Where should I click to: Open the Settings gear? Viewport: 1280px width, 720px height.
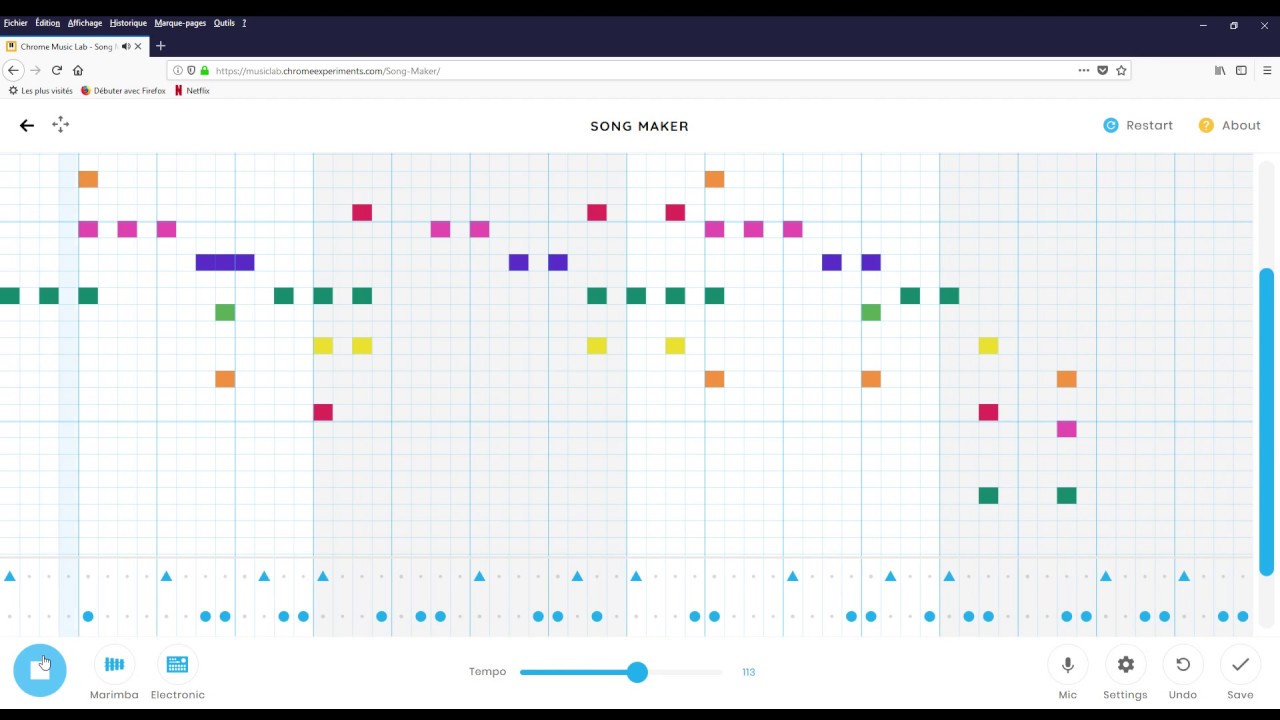[1125, 665]
